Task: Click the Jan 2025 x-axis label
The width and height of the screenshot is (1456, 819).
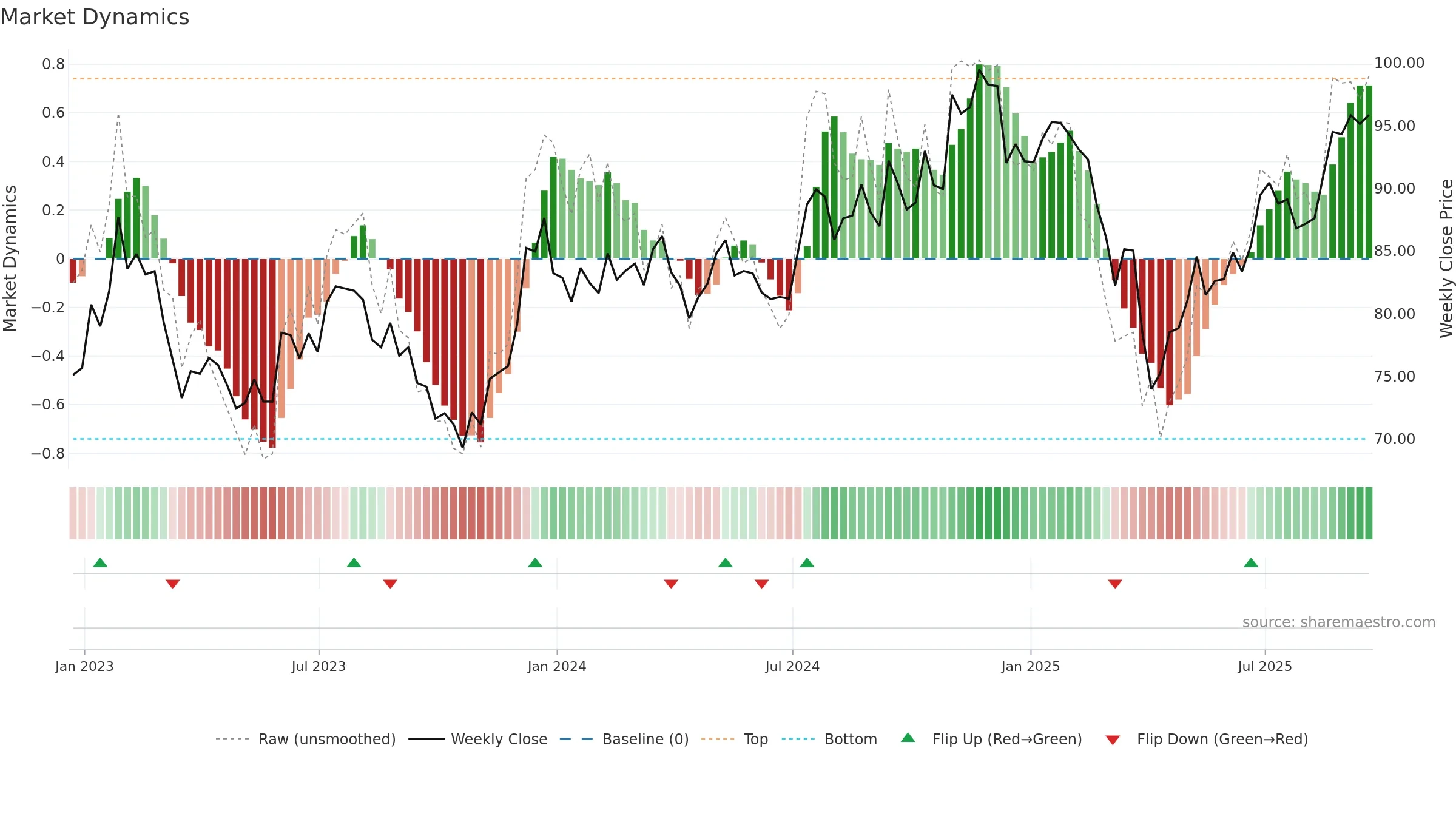Action: click(1031, 666)
